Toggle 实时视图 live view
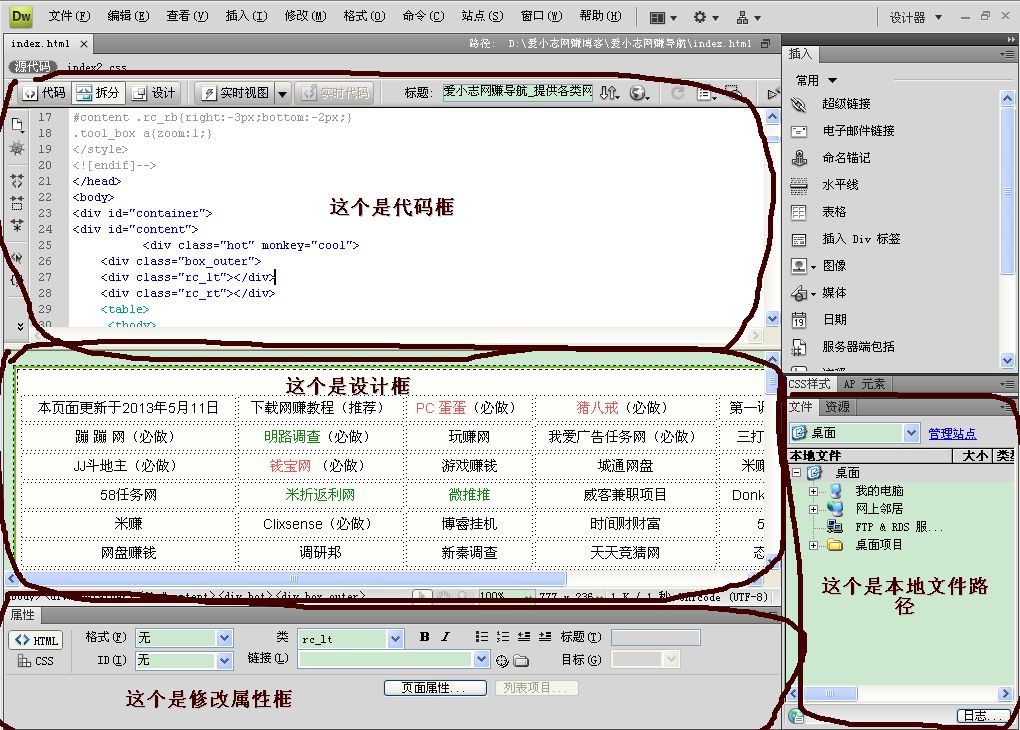The height and width of the screenshot is (730, 1020). pyautogui.click(x=235, y=93)
